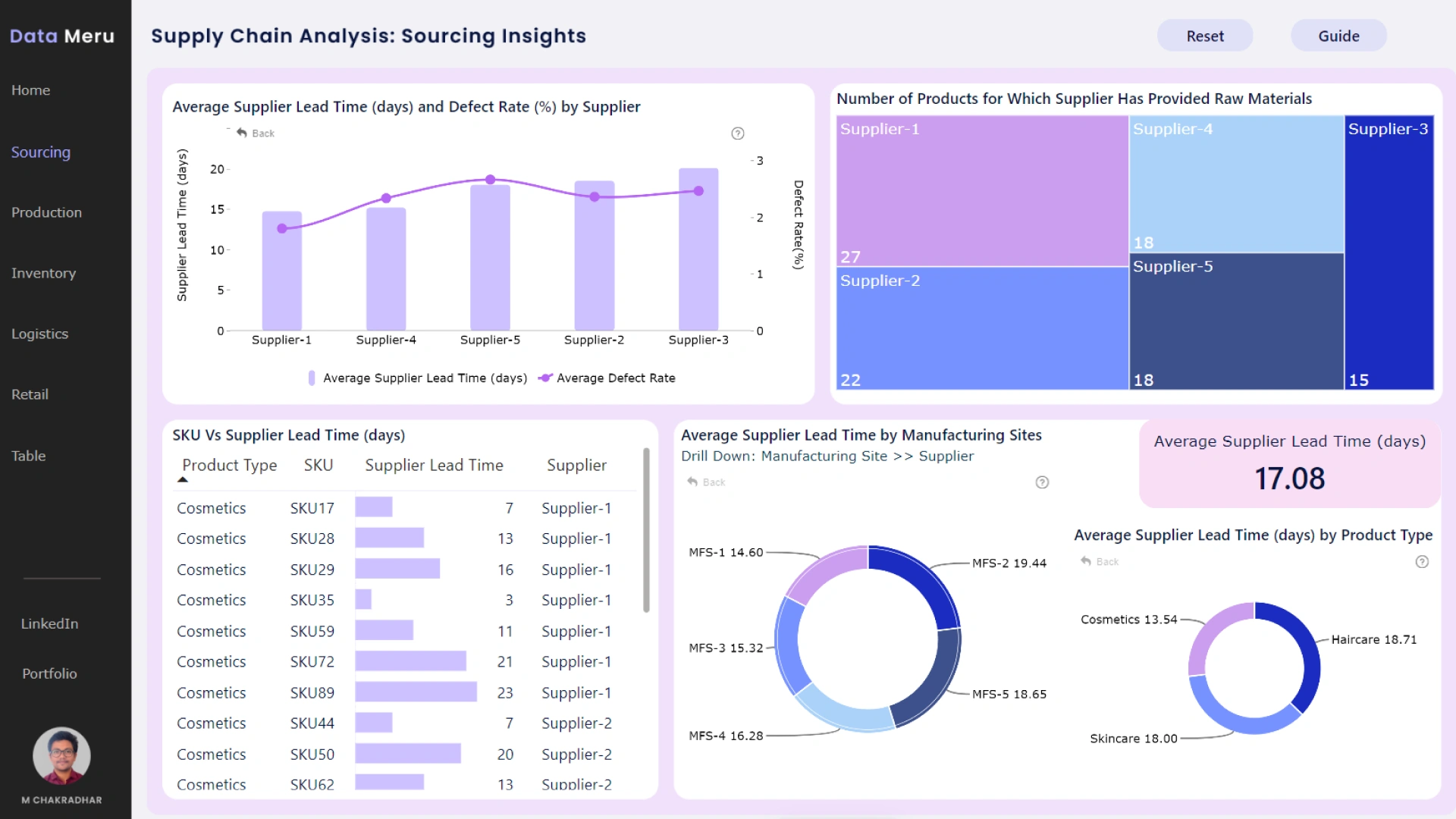Open the Production page

pyautogui.click(x=46, y=212)
